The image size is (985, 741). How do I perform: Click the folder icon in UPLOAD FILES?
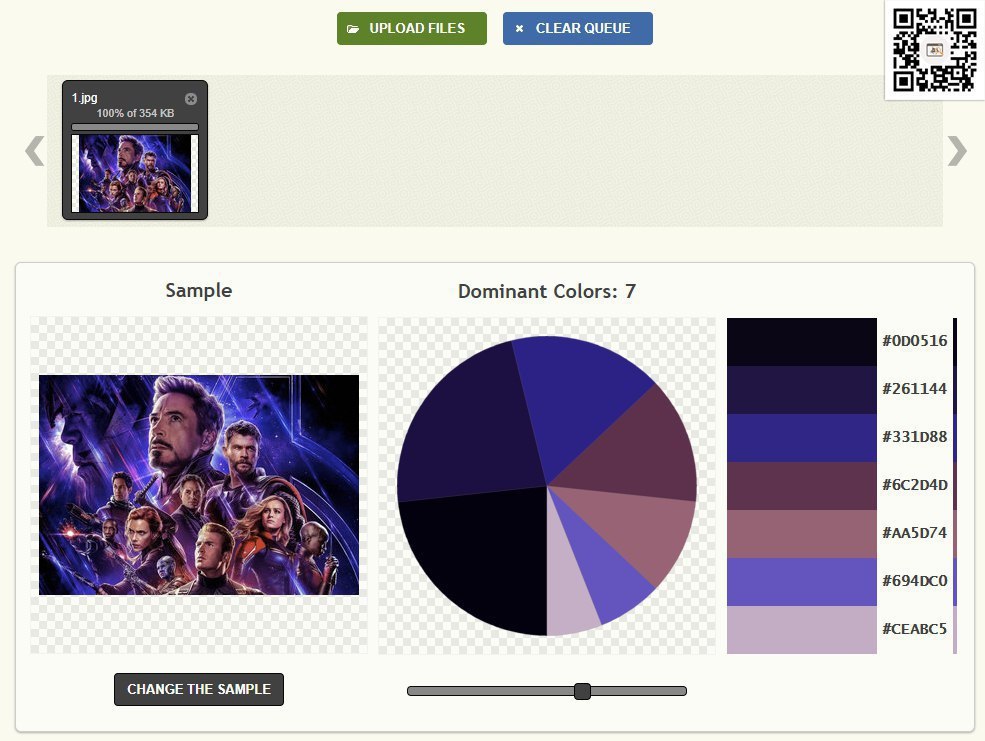tap(353, 29)
